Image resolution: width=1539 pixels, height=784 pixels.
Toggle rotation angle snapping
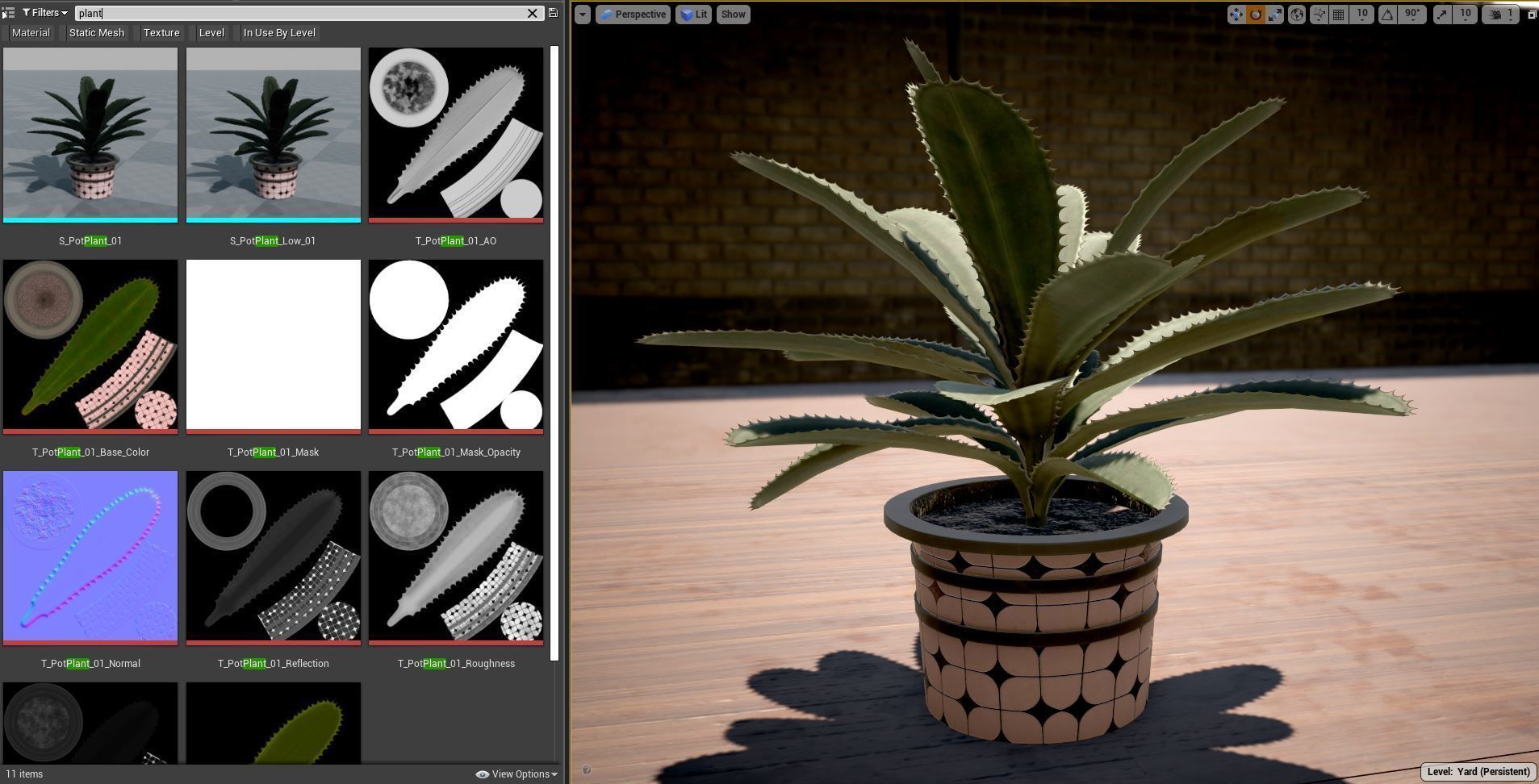click(1388, 15)
